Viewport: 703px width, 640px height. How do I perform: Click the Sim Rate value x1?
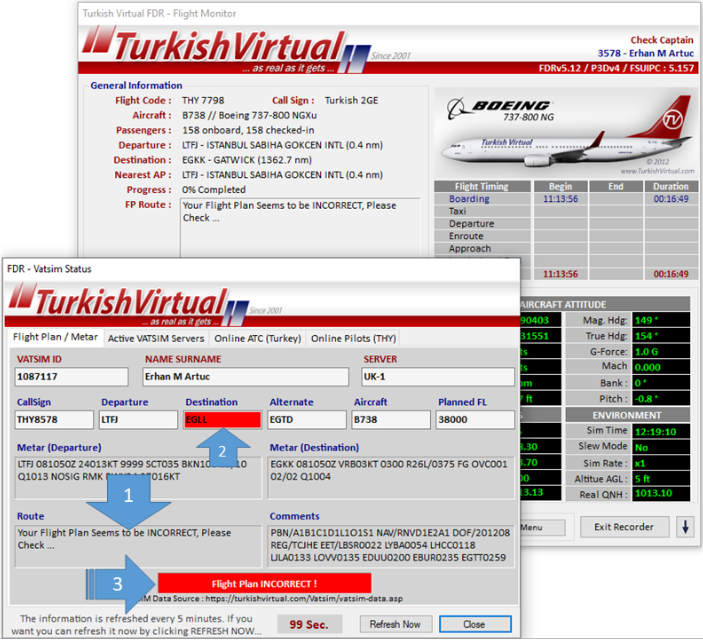tap(661, 463)
